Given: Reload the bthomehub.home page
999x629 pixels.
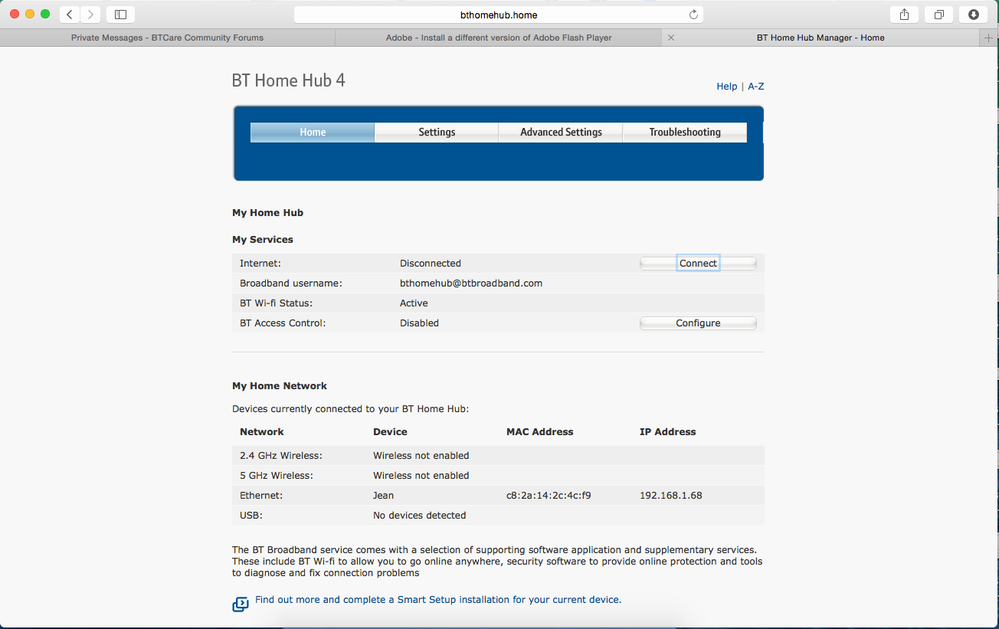Looking at the screenshot, I should [693, 15].
